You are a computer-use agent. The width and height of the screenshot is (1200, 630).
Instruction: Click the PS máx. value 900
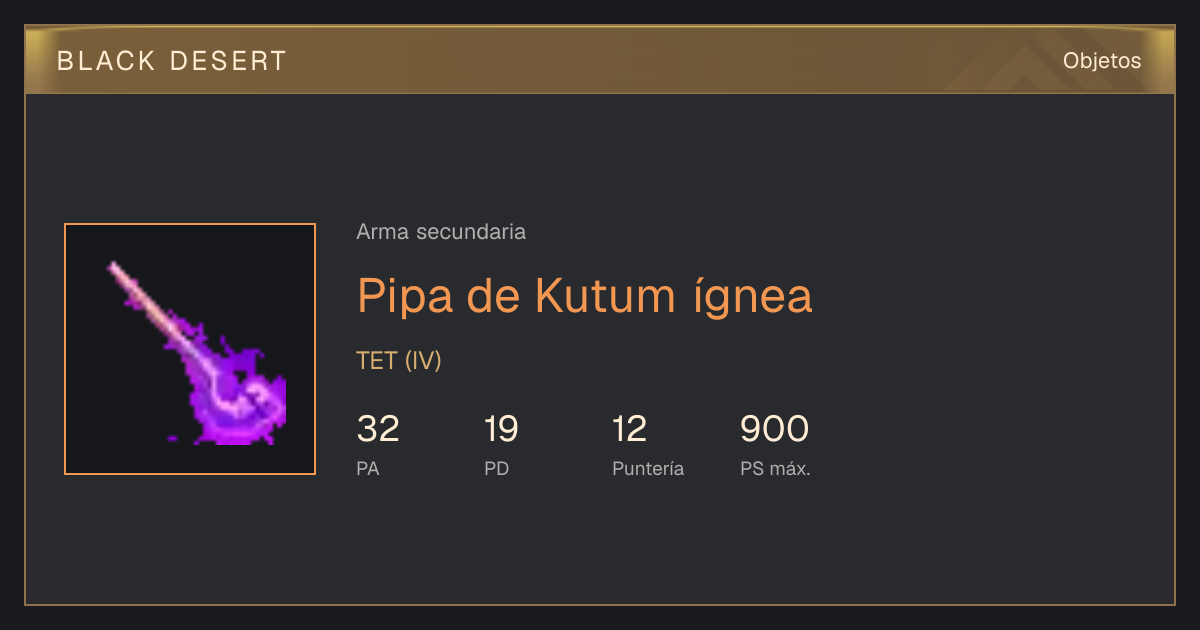pyautogui.click(x=774, y=429)
